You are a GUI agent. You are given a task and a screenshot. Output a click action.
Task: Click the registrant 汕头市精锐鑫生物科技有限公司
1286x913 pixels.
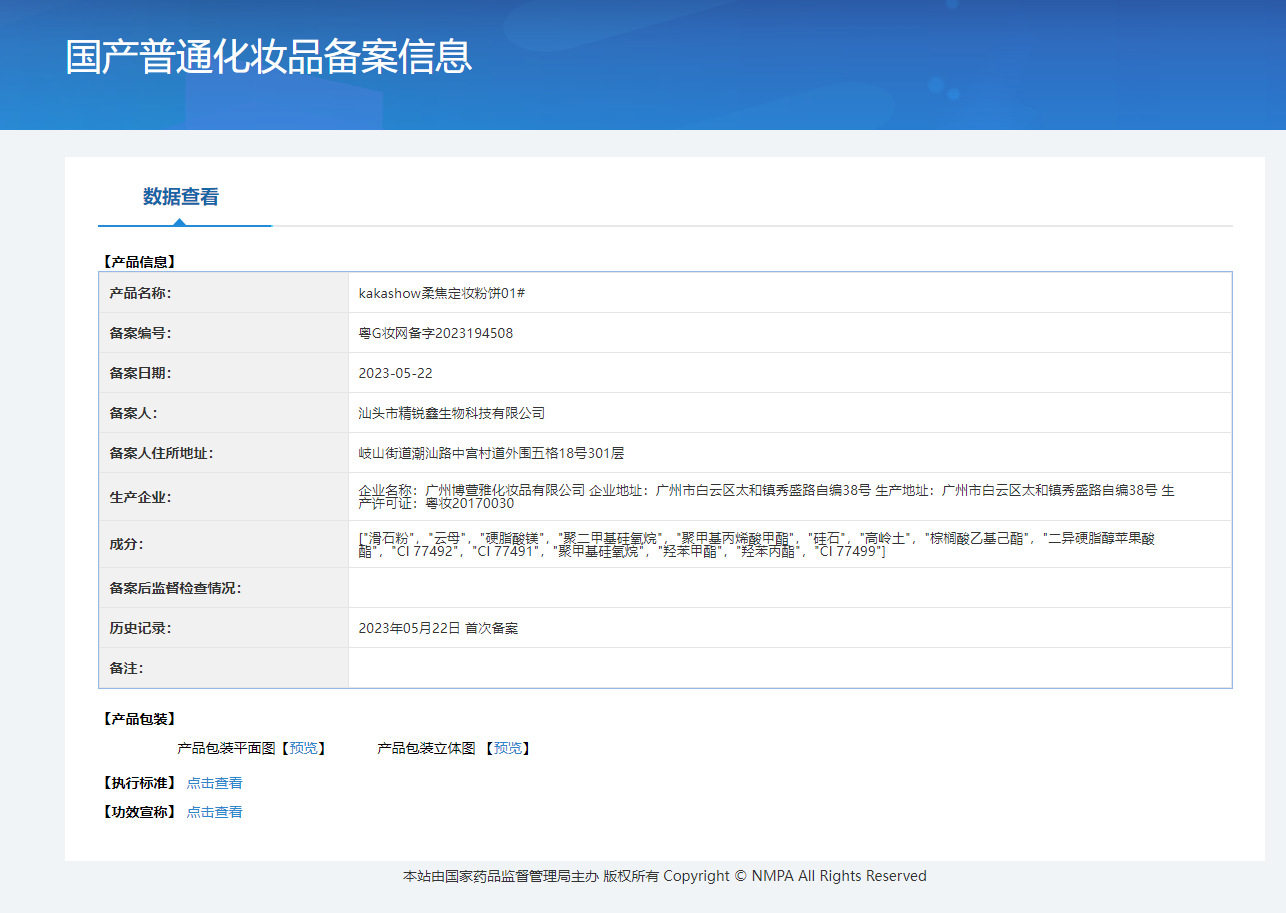(x=451, y=413)
